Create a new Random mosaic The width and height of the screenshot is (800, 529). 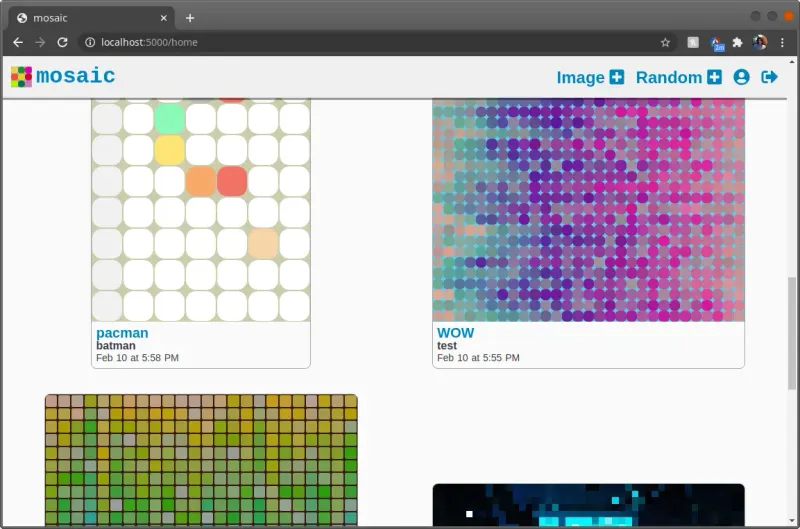click(678, 77)
